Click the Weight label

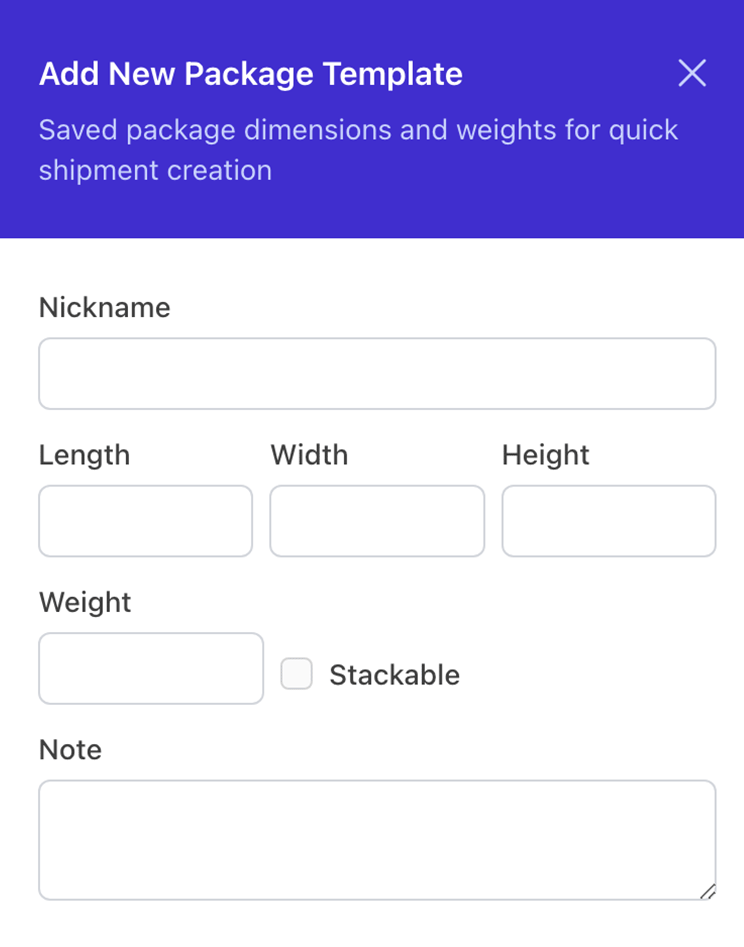point(85,602)
